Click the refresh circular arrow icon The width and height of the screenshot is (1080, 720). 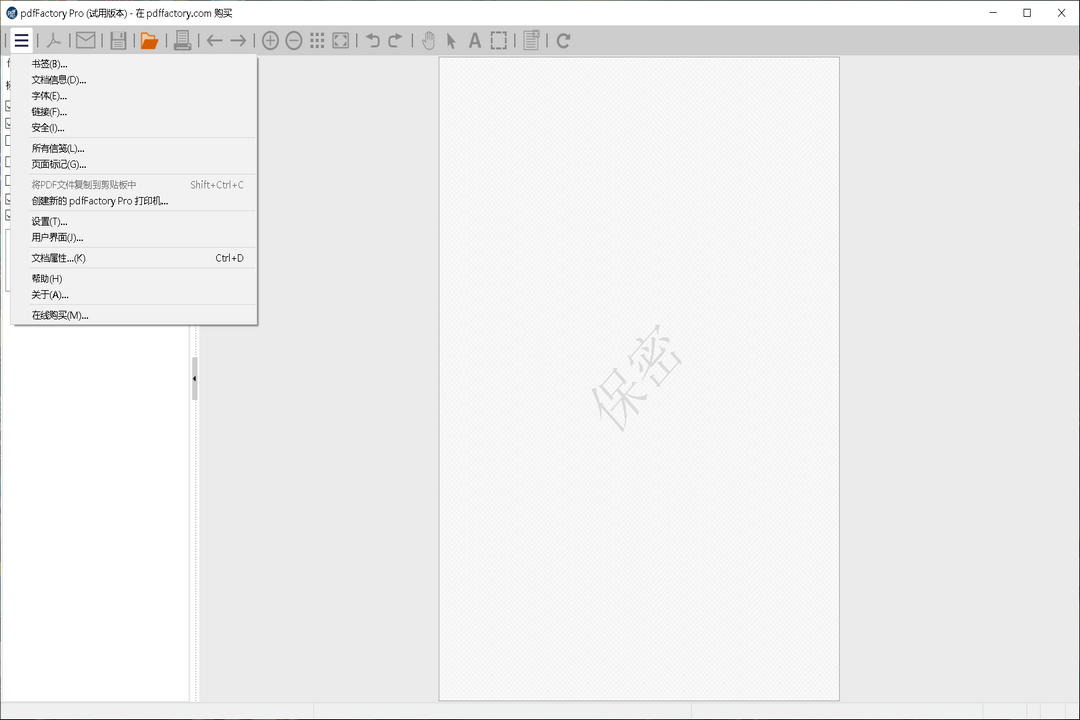pos(564,41)
